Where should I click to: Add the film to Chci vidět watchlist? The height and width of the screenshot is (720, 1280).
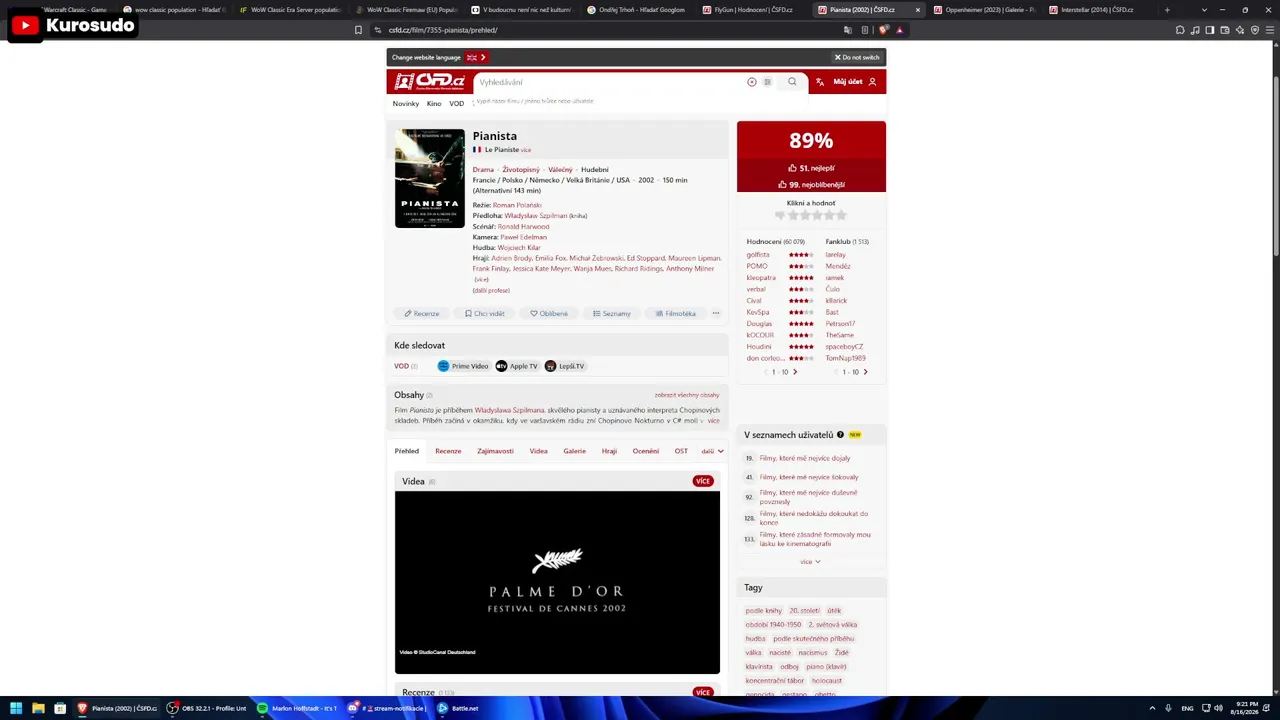pyautogui.click(x=485, y=313)
